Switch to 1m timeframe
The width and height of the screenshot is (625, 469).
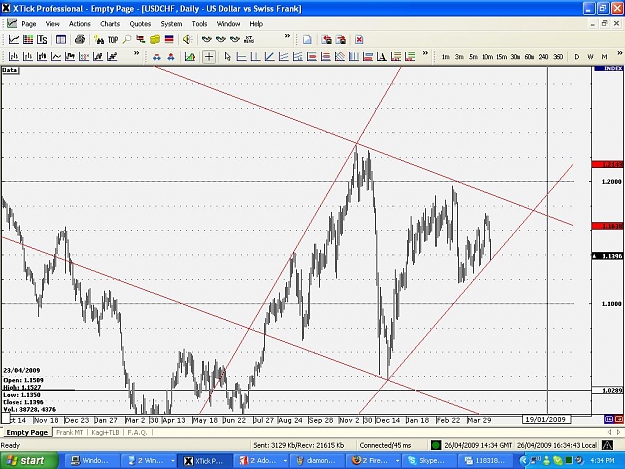(x=446, y=57)
